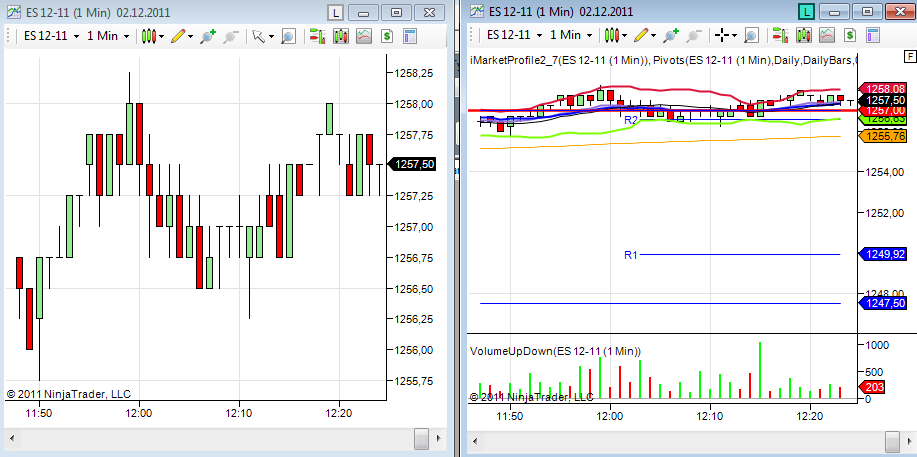Maximize the left chart window
Image resolution: width=917 pixels, height=457 pixels.
point(396,12)
